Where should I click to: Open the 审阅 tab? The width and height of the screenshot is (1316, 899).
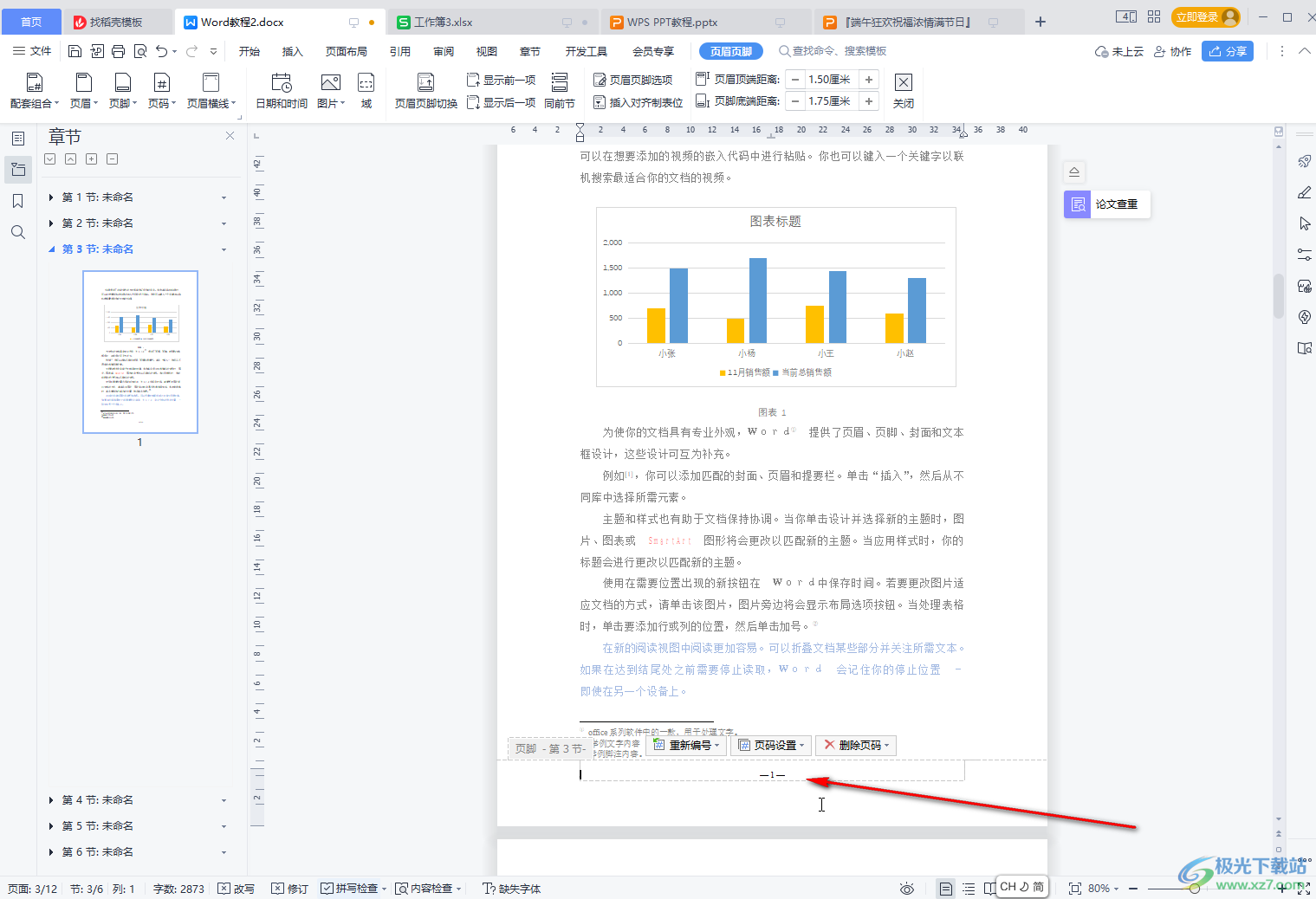pyautogui.click(x=444, y=51)
